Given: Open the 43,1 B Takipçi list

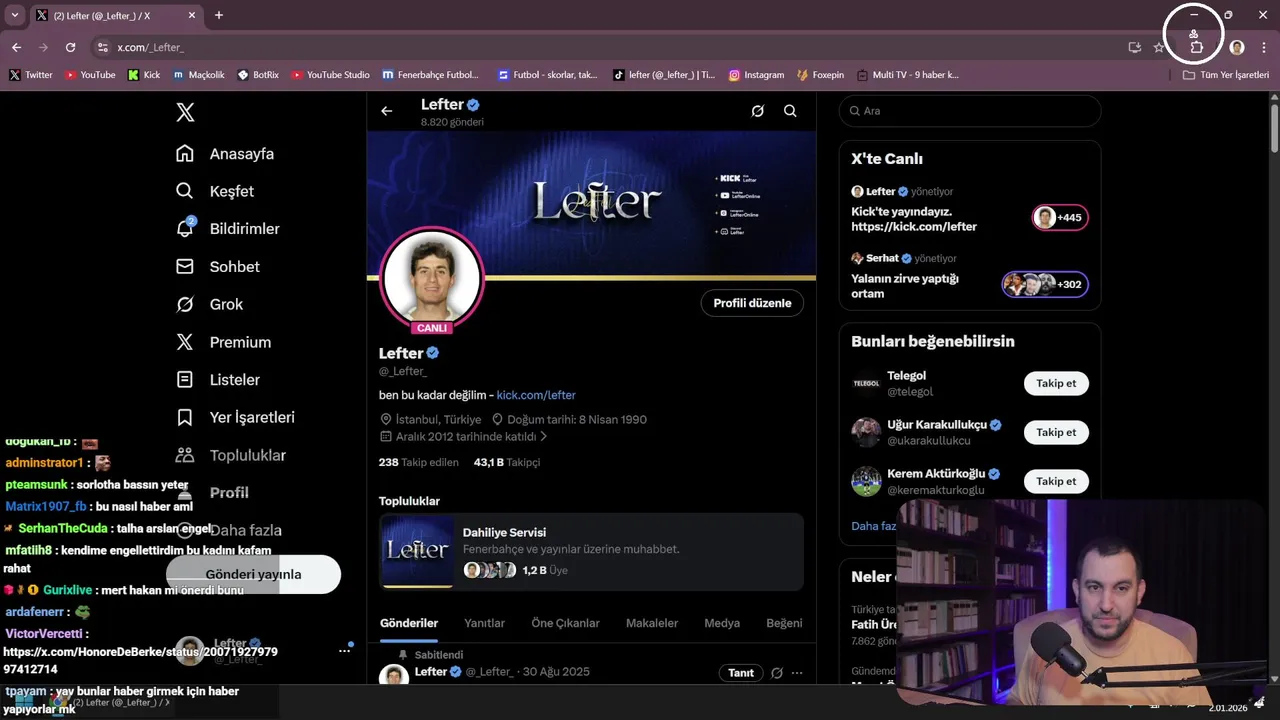Looking at the screenshot, I should tap(507, 462).
